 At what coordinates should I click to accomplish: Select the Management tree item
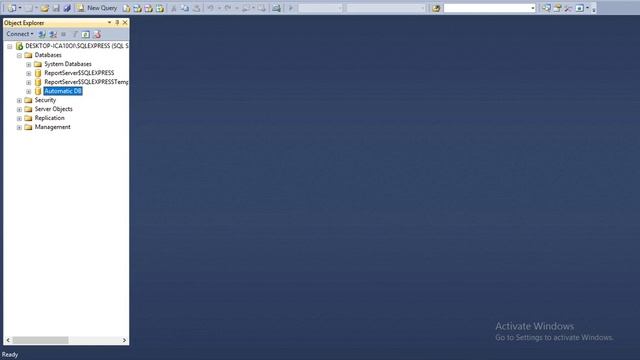pos(52,127)
